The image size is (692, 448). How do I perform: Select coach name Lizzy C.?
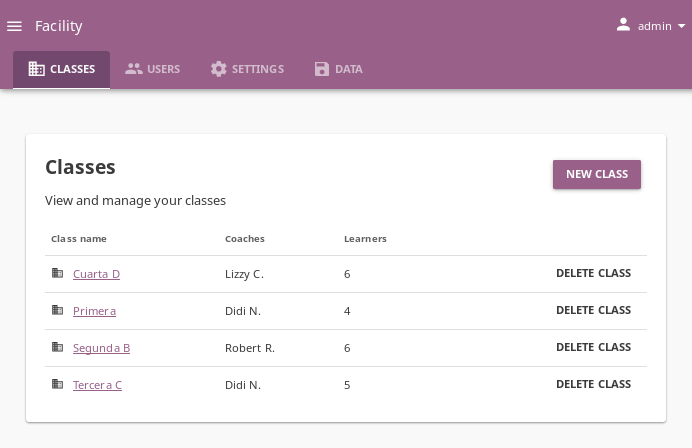244,274
